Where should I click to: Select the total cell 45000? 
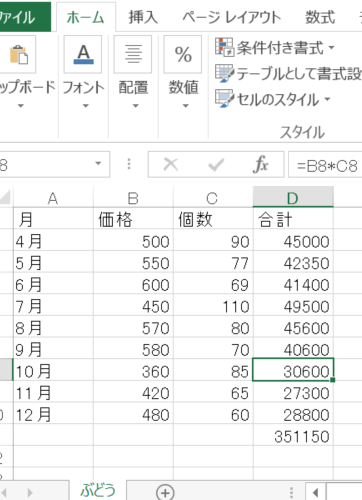click(293, 240)
